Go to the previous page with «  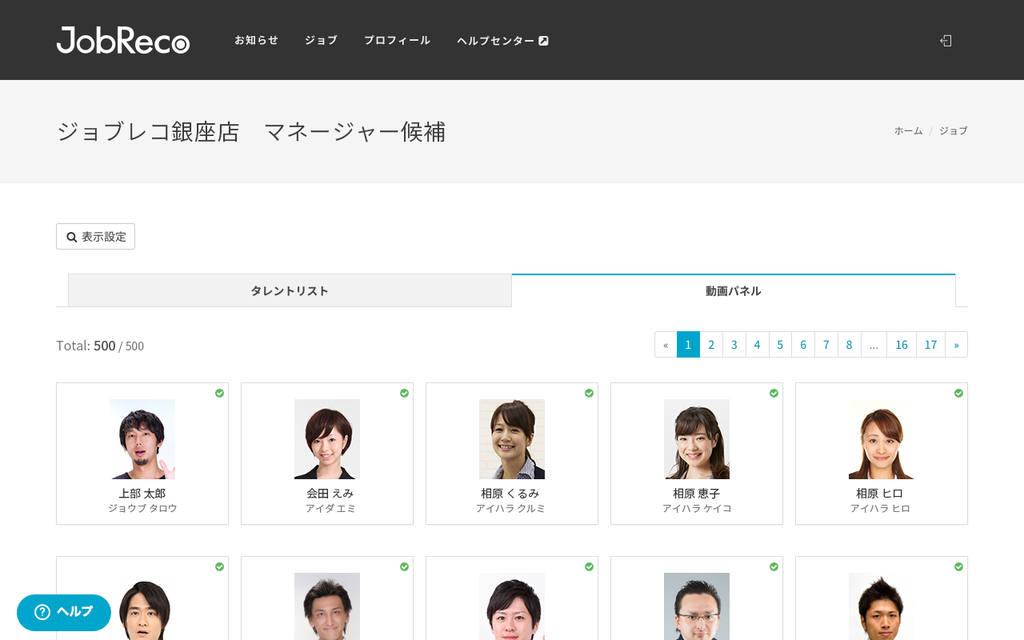(x=665, y=345)
